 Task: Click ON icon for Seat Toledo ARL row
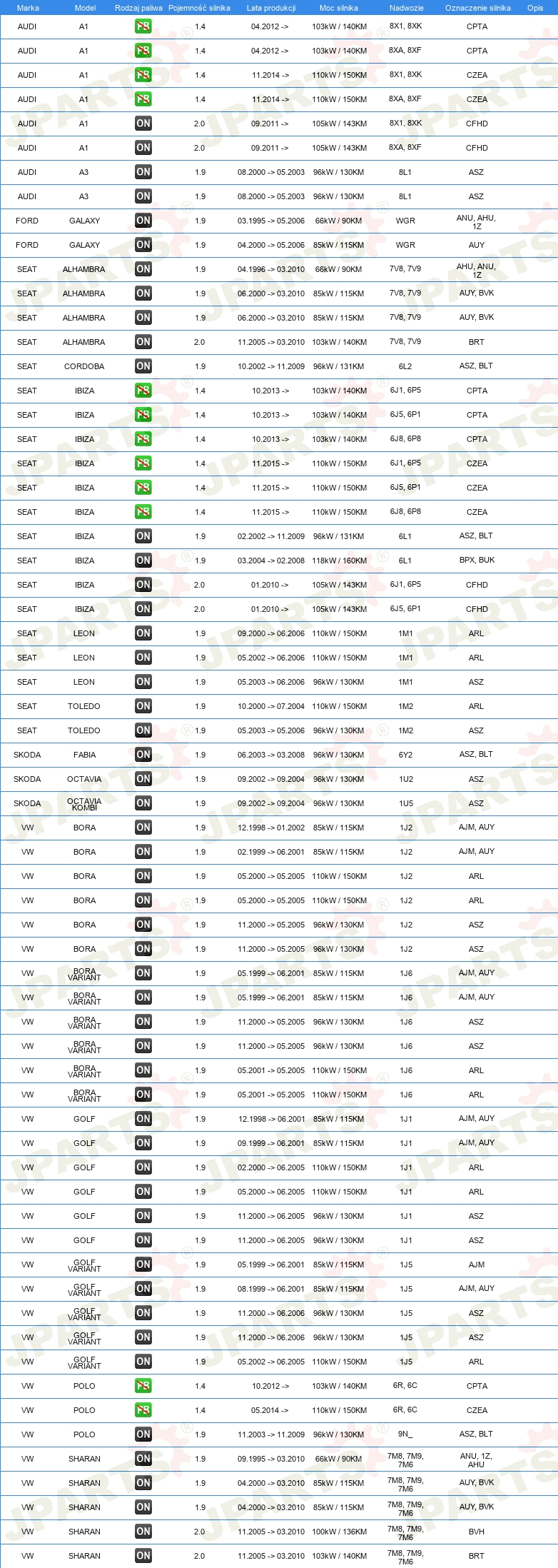[143, 706]
